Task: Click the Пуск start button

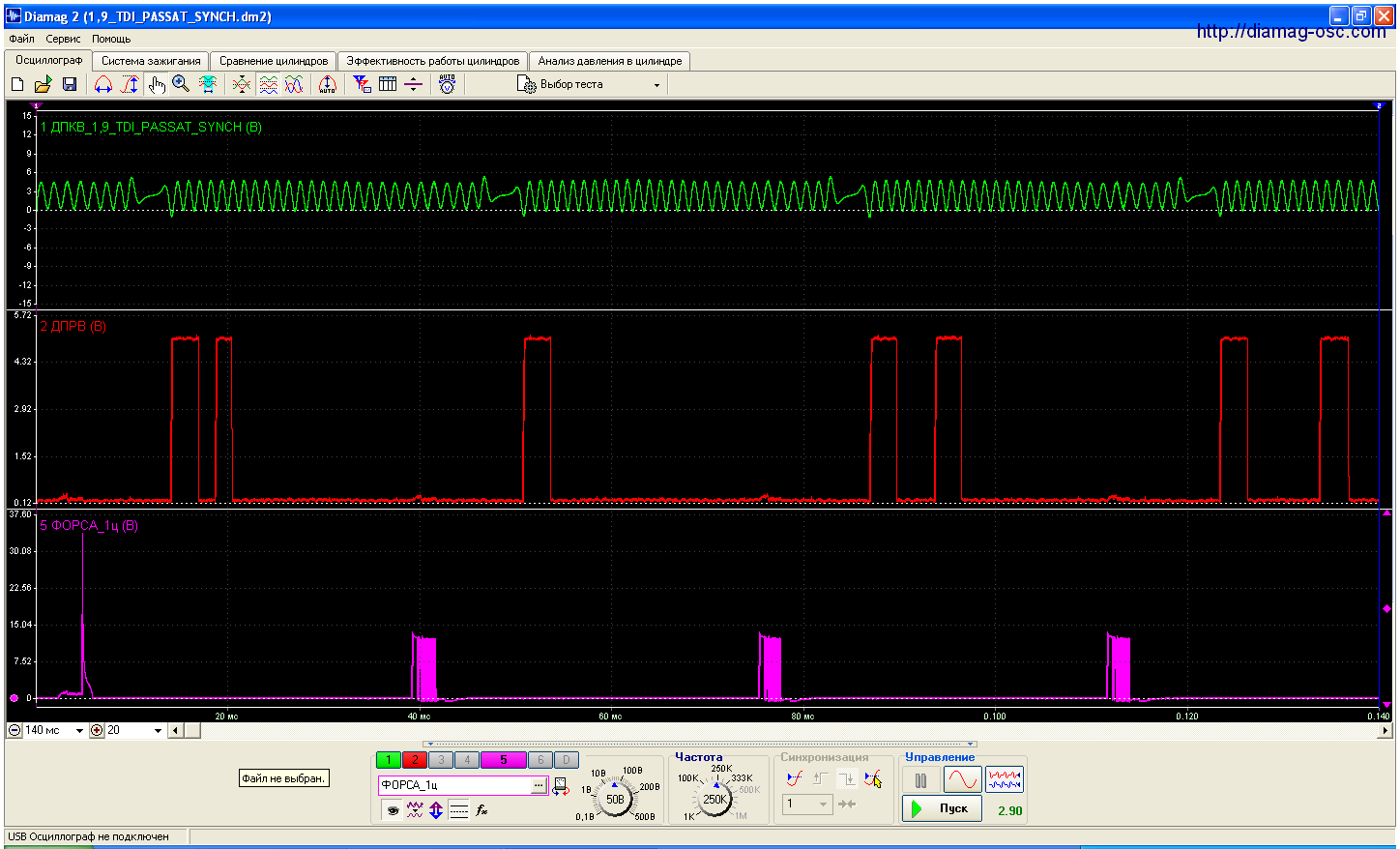Action: tap(943, 808)
